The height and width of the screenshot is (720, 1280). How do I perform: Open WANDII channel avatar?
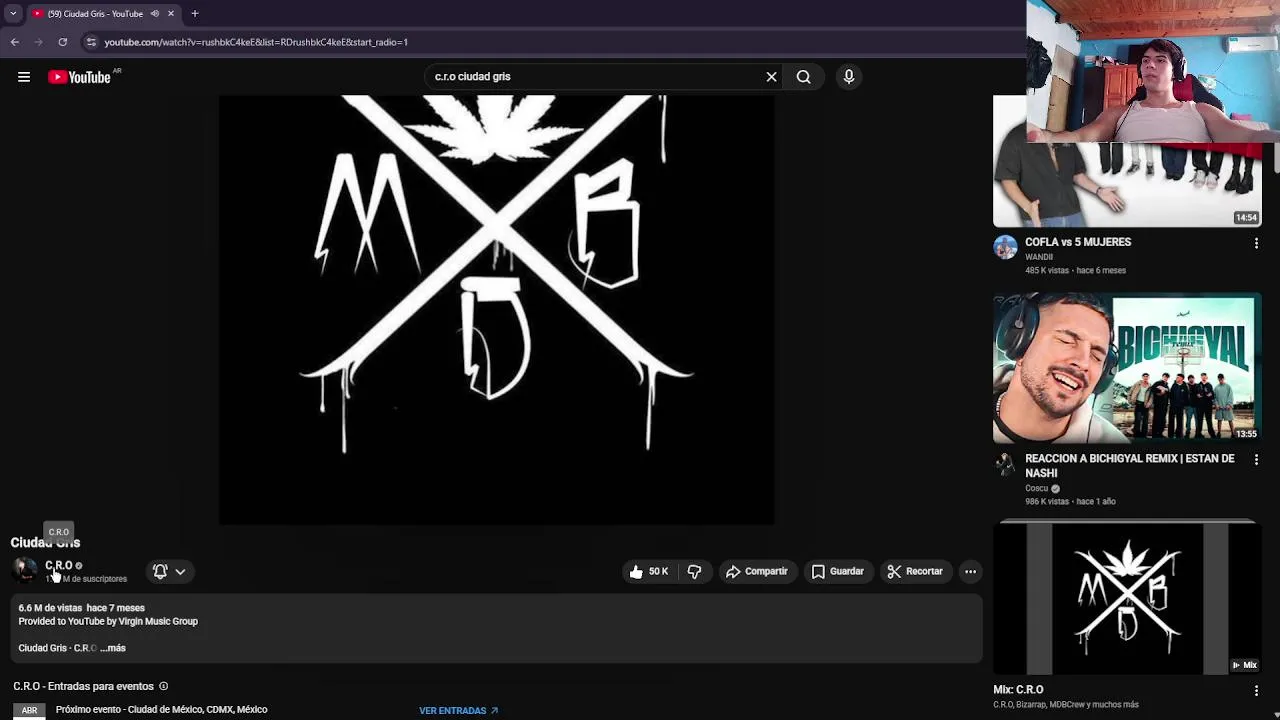tap(1005, 247)
